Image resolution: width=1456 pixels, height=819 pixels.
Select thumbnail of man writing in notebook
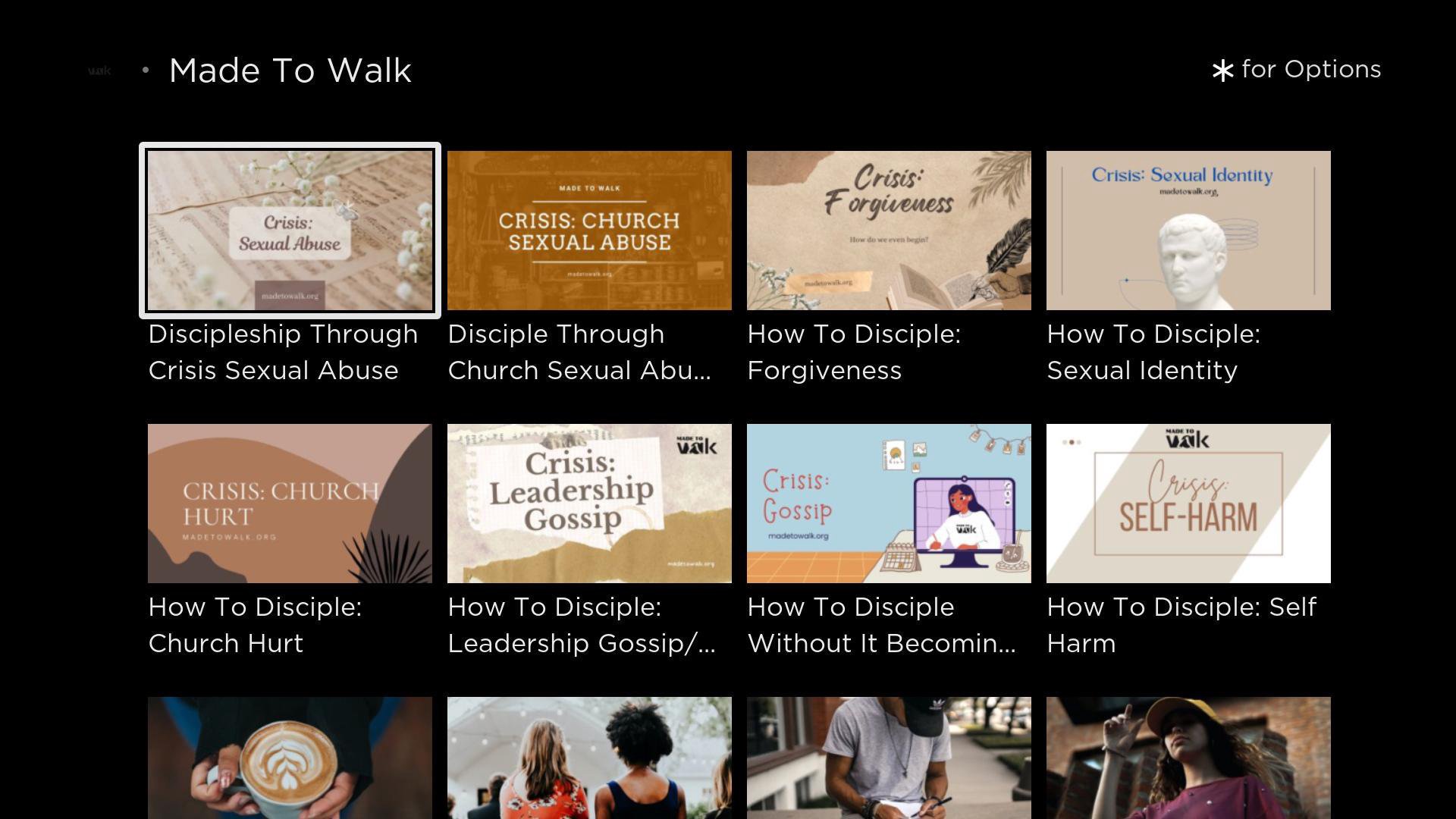pyautogui.click(x=889, y=758)
